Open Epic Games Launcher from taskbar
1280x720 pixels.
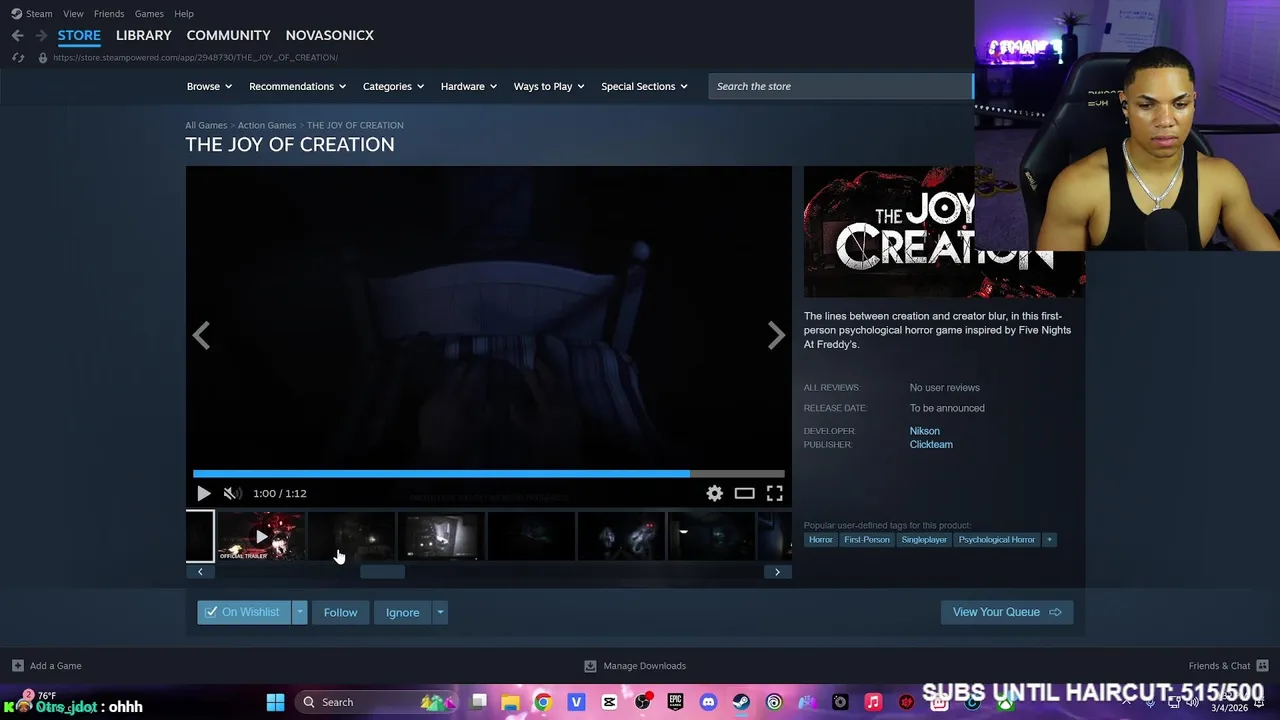click(675, 702)
